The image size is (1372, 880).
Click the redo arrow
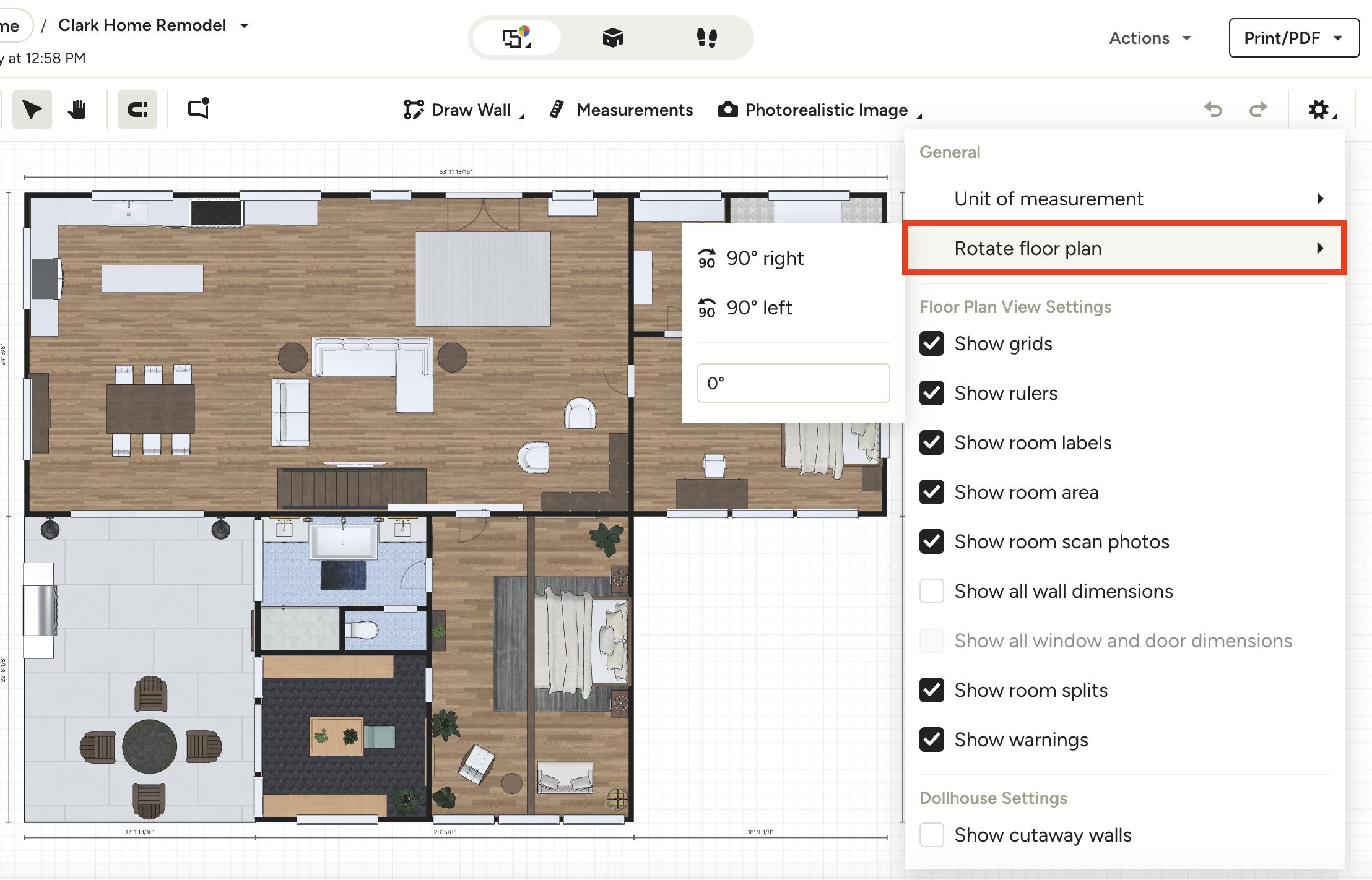(x=1259, y=110)
